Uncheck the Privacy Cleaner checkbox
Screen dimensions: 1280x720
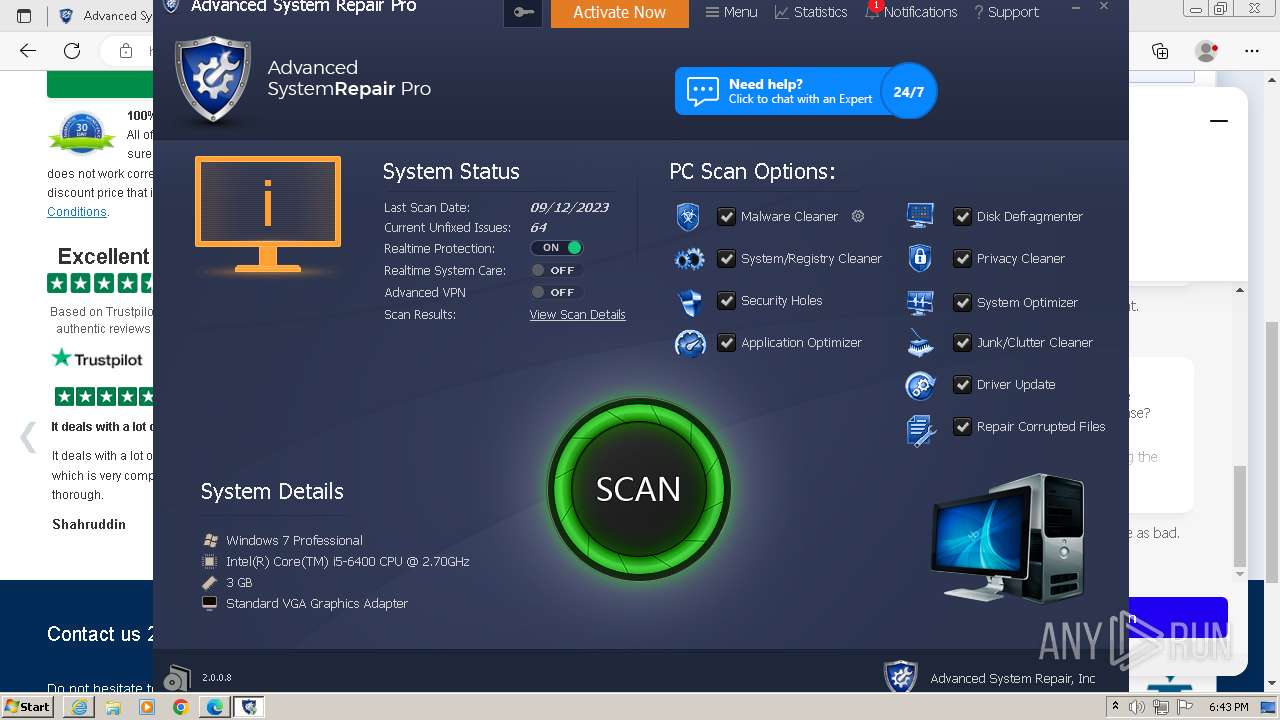coord(962,258)
